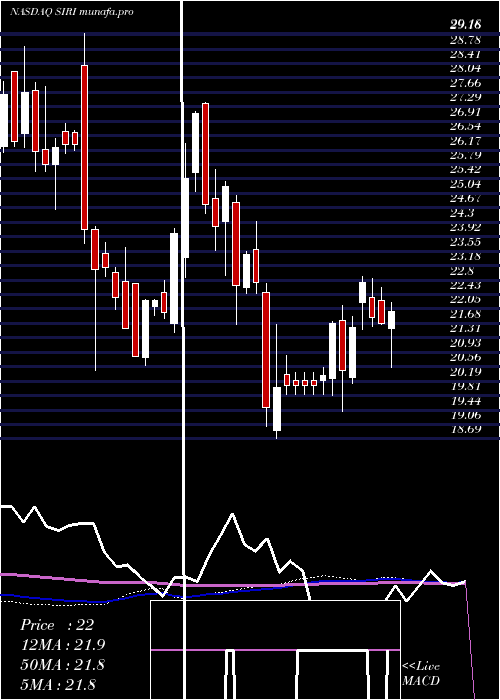
Task: Click the NASDAQ SIRI munafa.pro chart title
Action: [71, 12]
